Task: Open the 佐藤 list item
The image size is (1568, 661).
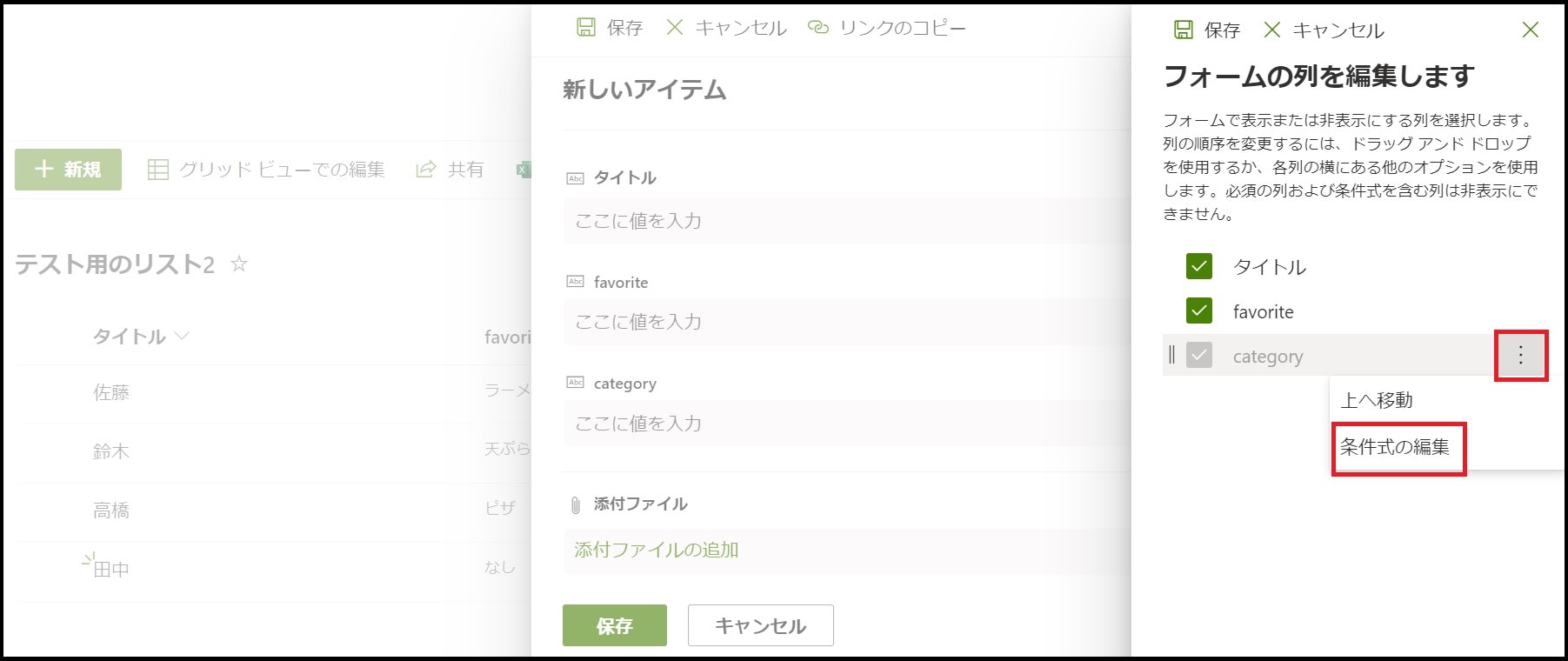Action: (x=111, y=393)
